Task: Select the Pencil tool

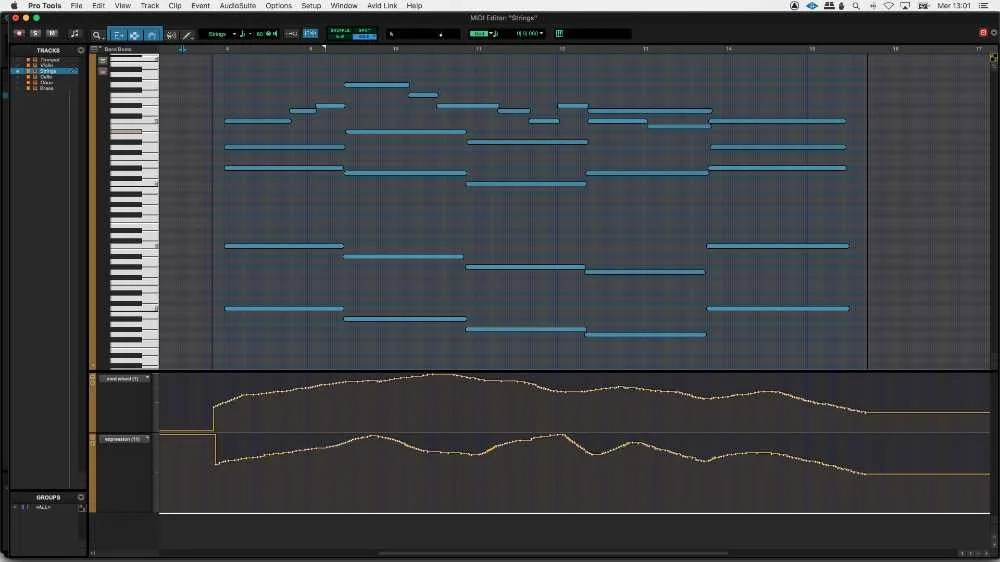Action: click(x=188, y=35)
